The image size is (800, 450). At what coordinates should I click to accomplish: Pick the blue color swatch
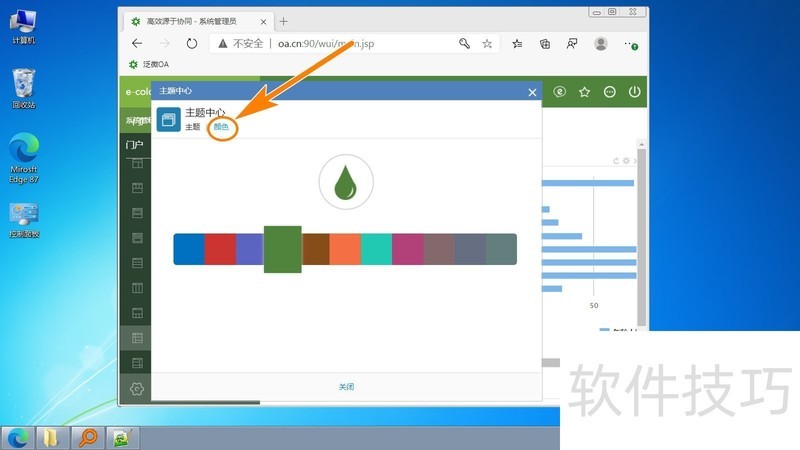coord(189,249)
